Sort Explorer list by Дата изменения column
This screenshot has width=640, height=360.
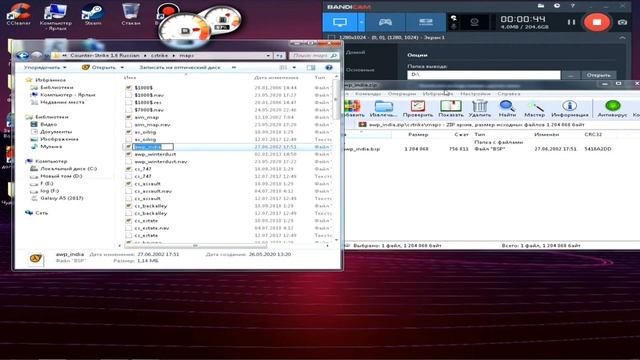coord(276,78)
